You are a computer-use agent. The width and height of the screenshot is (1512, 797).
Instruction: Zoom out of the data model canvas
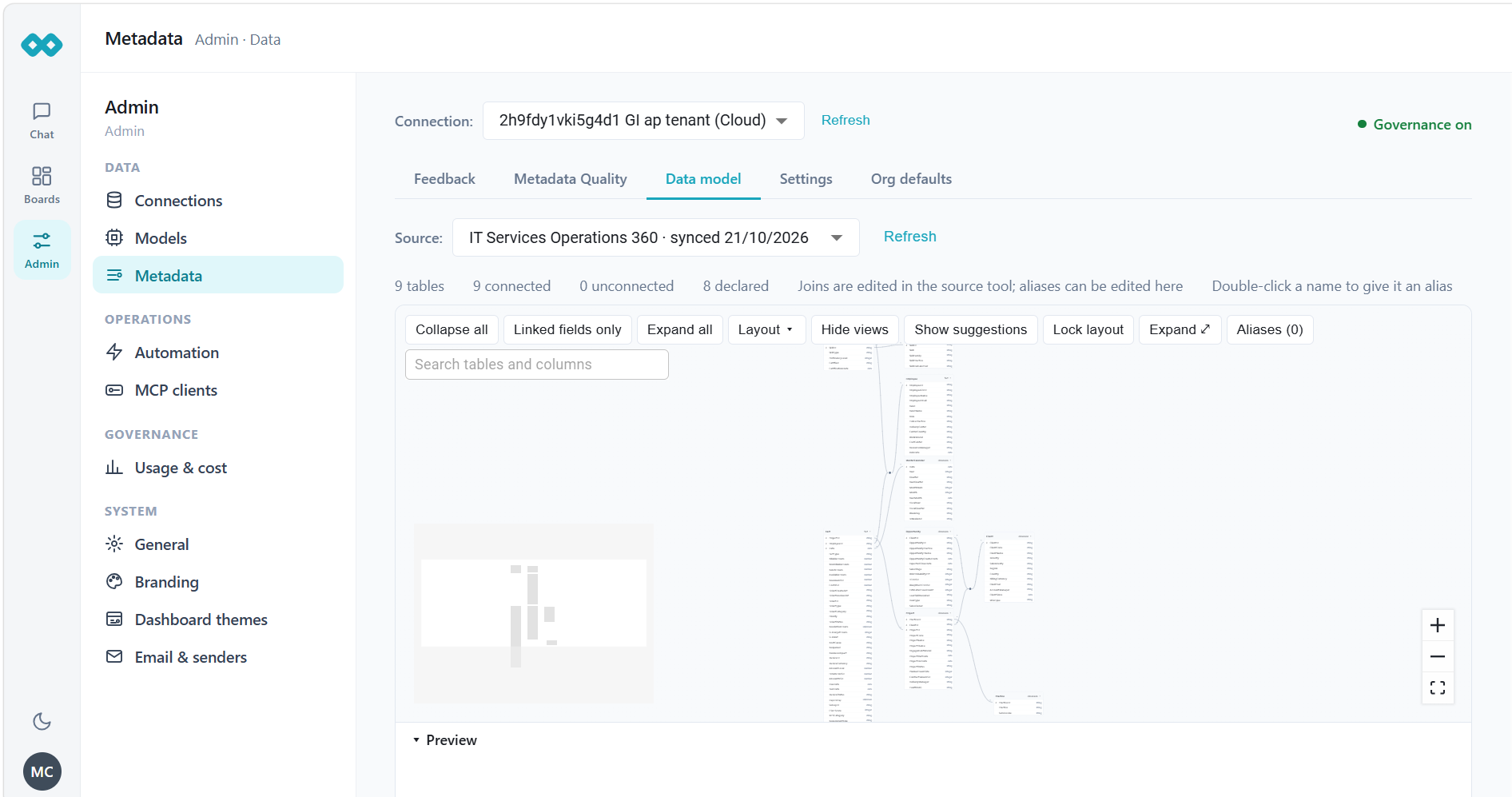(x=1437, y=656)
